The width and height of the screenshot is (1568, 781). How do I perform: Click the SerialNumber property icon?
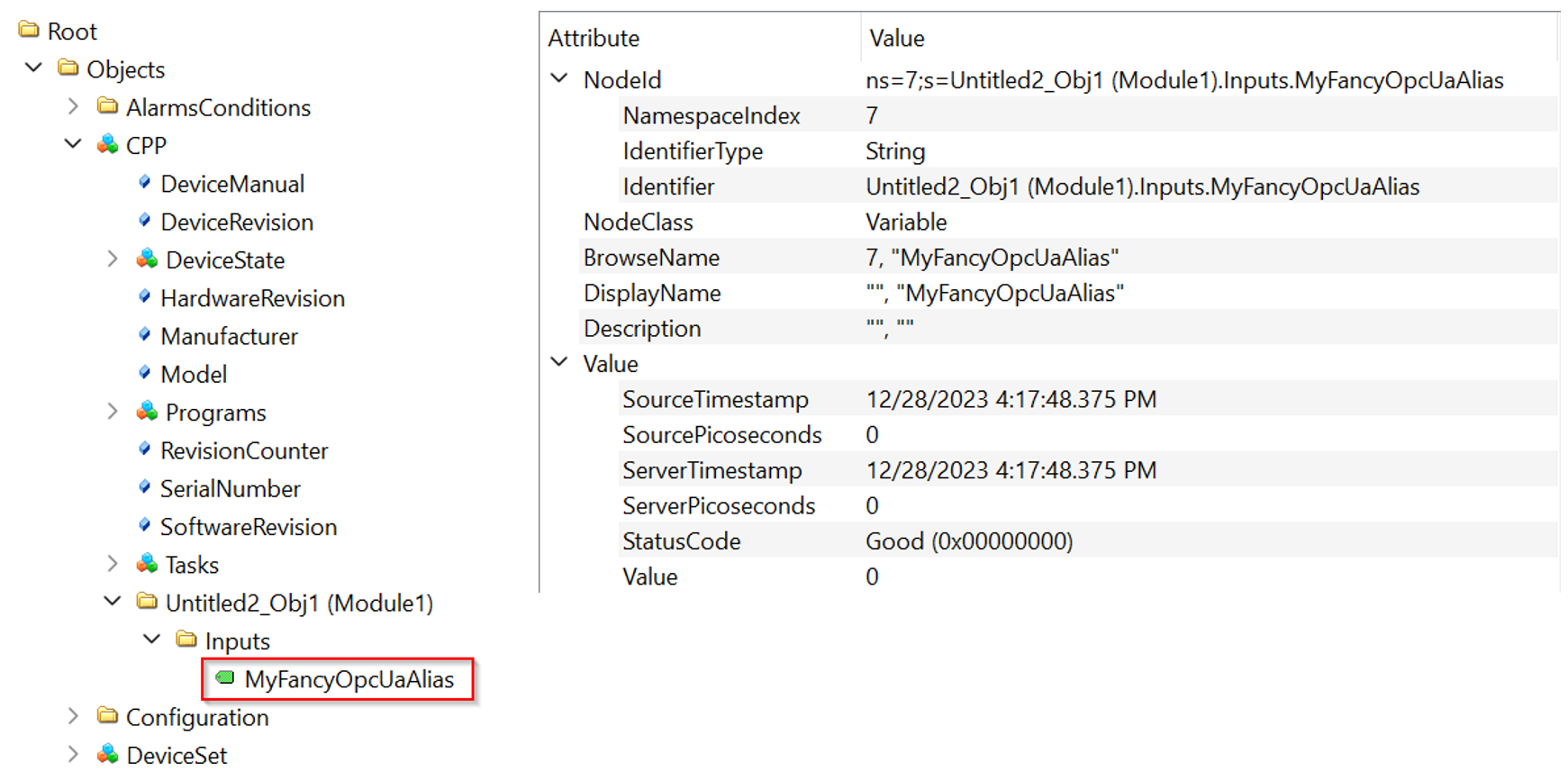click(x=144, y=486)
